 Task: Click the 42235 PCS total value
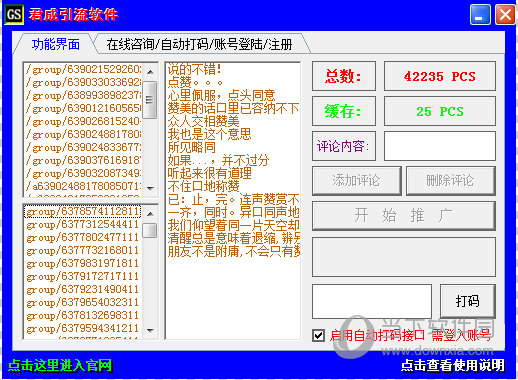[x=440, y=76]
